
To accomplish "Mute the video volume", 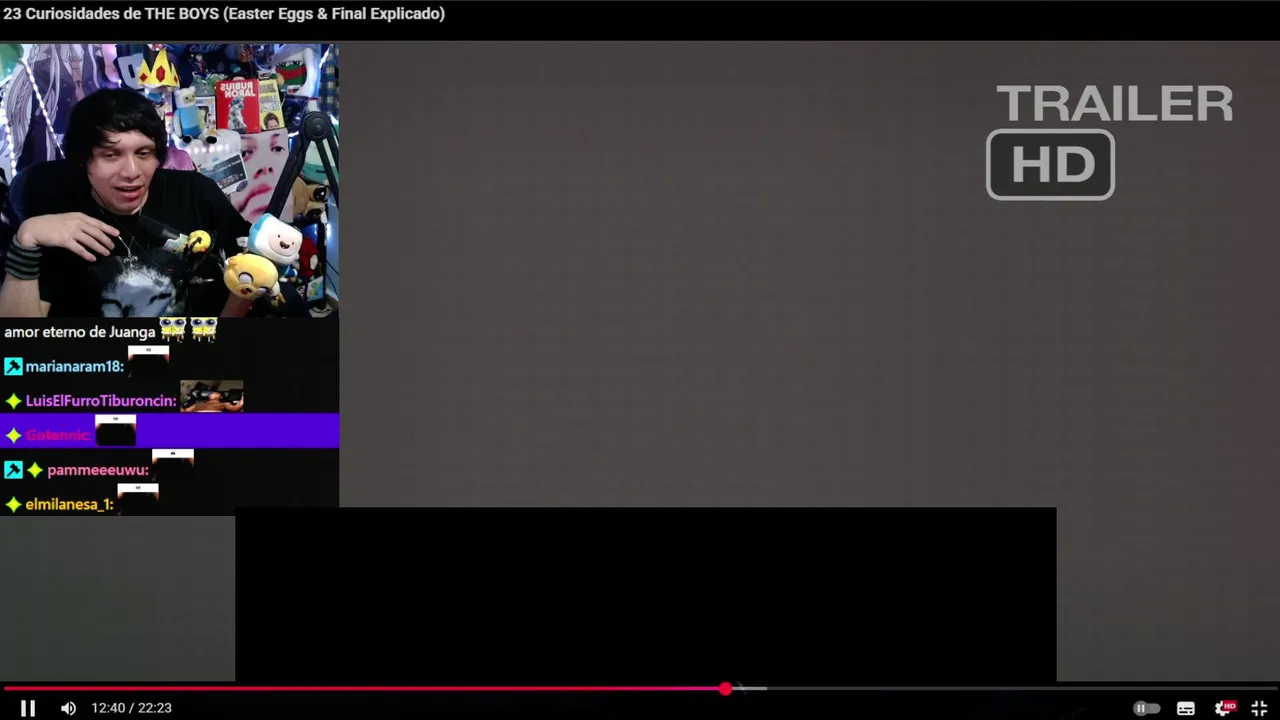I will (x=68, y=708).
